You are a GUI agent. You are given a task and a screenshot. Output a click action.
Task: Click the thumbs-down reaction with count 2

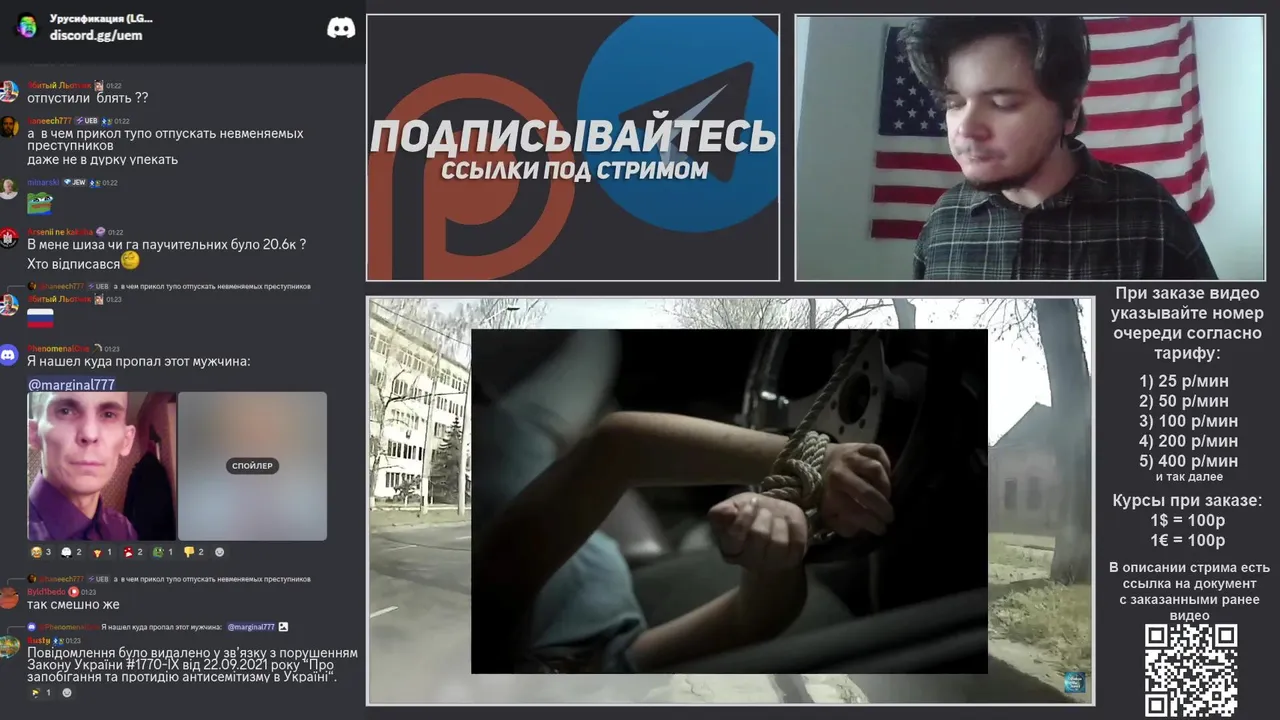pos(193,552)
